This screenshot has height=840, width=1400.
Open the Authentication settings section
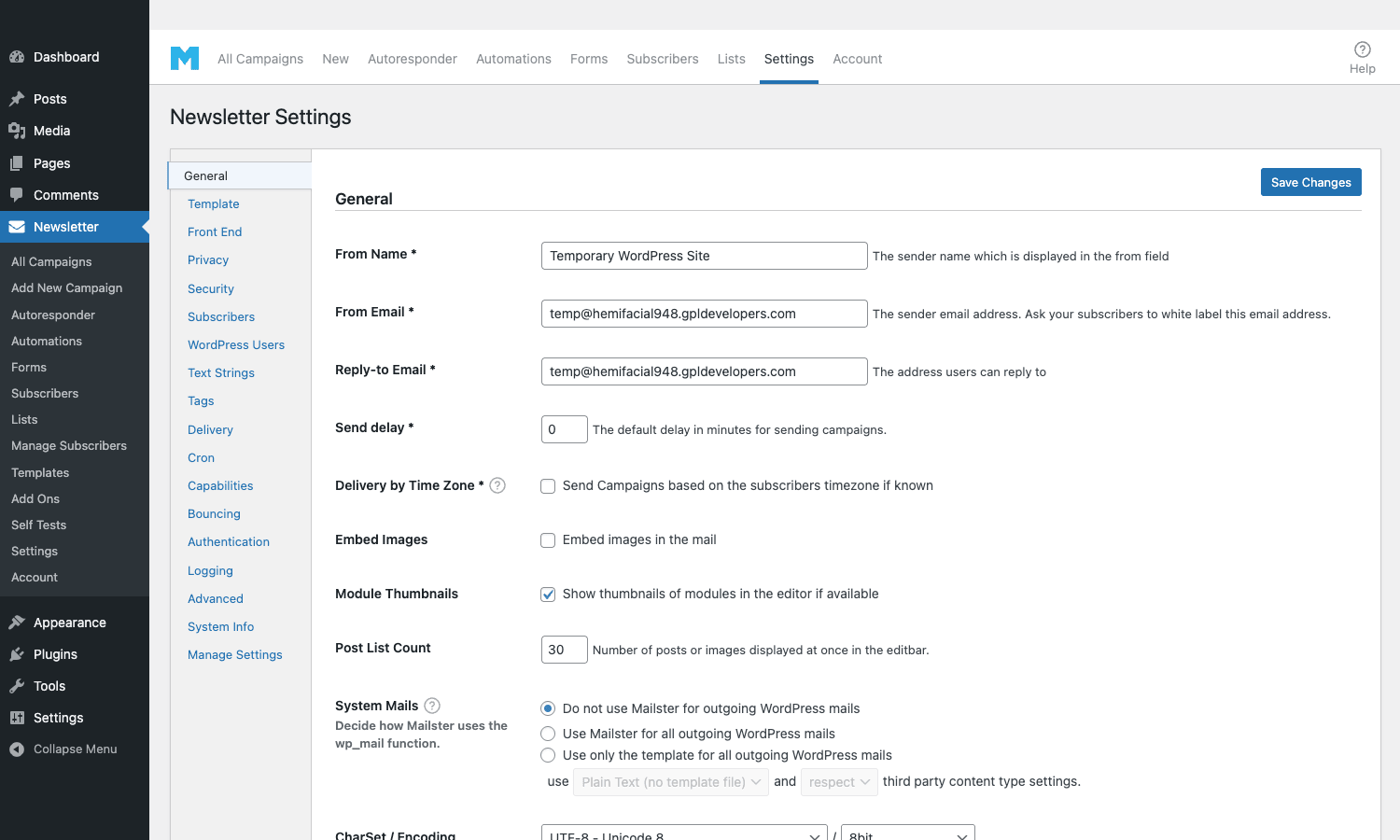point(229,541)
